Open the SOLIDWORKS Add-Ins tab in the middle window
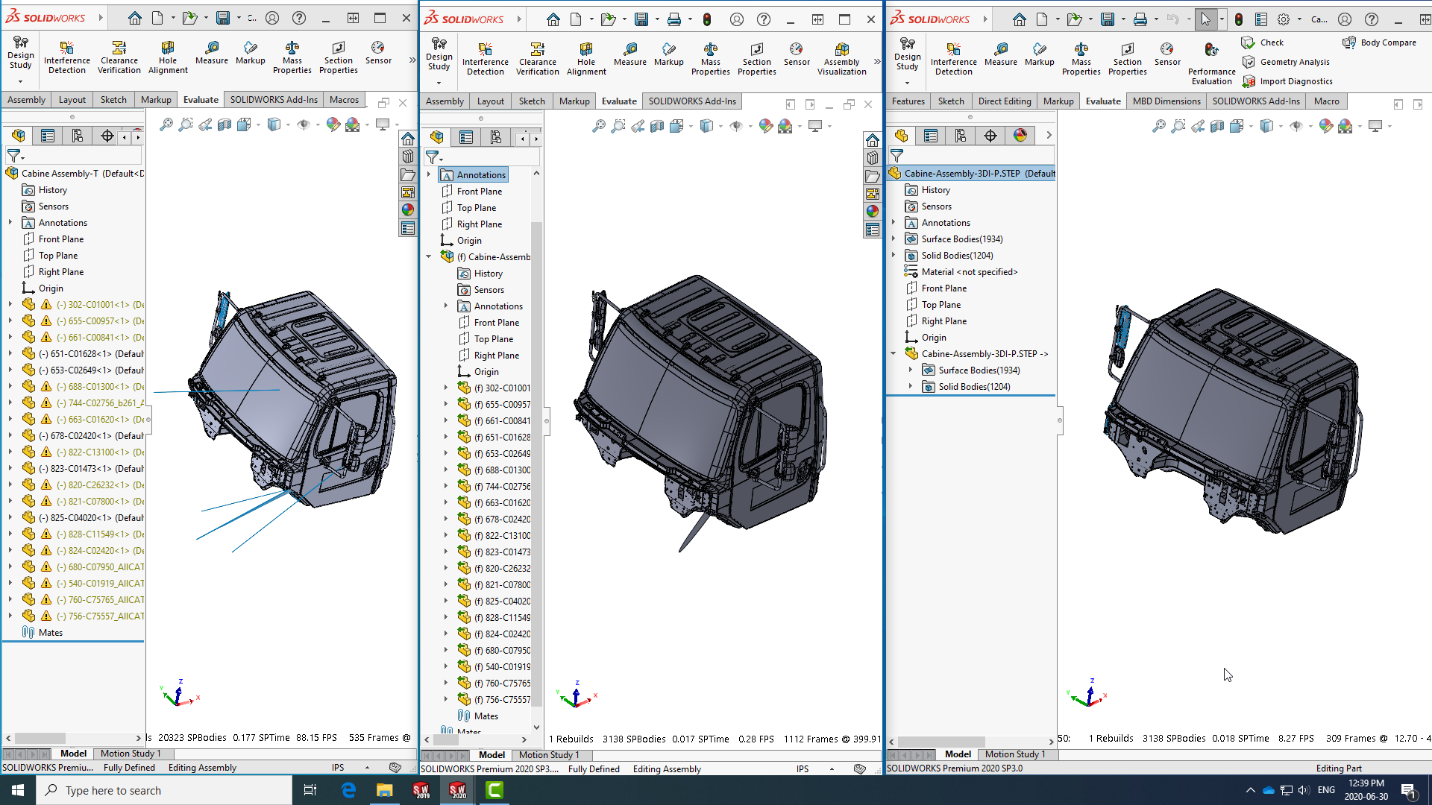 (692, 101)
